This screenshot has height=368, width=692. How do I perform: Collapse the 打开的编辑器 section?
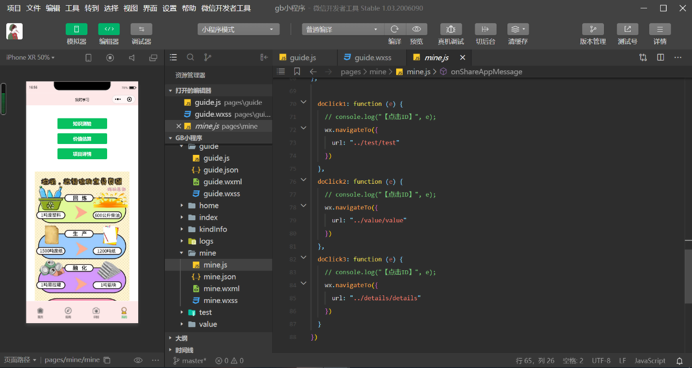click(x=170, y=90)
